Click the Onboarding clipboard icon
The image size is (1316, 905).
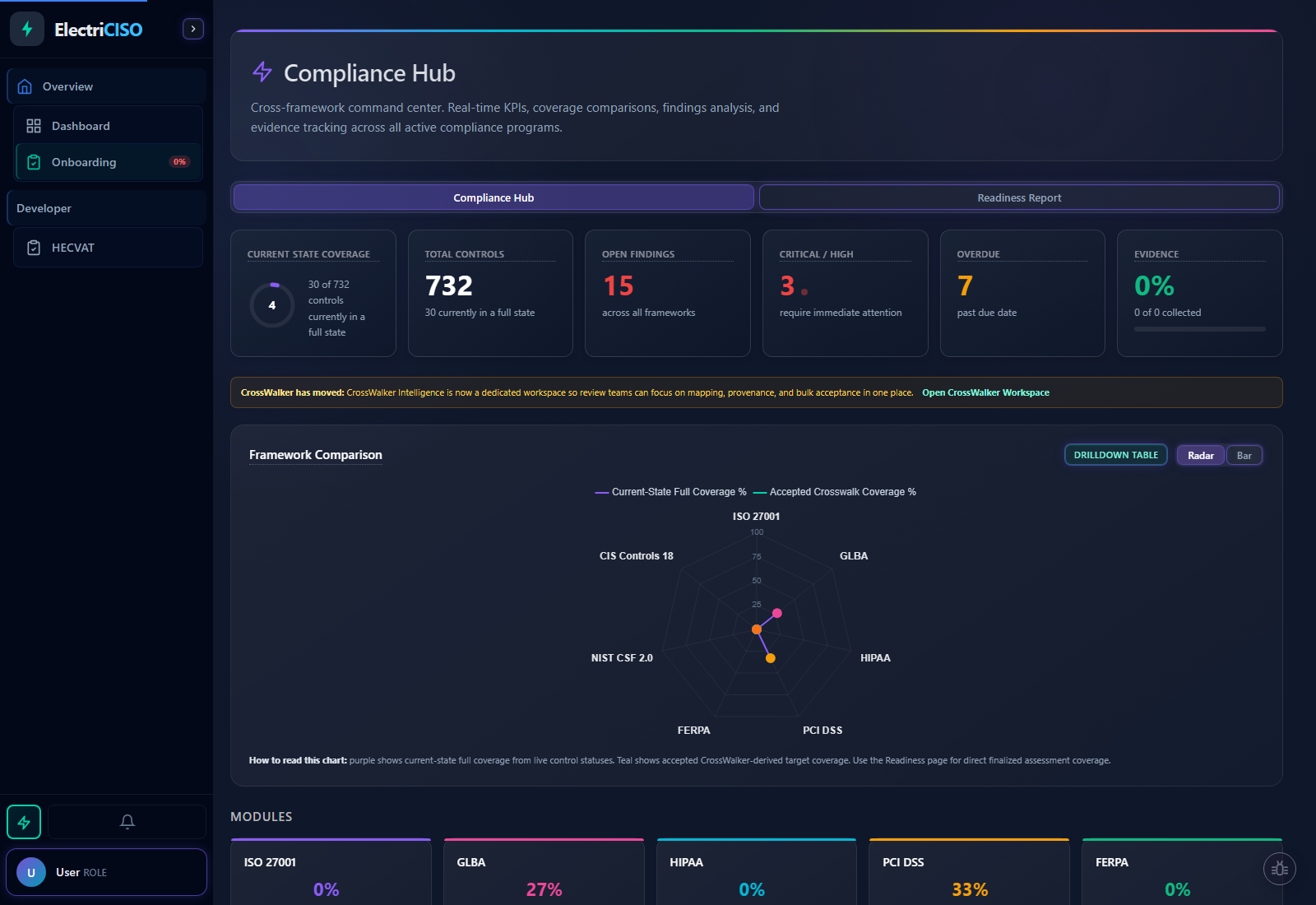coord(34,162)
